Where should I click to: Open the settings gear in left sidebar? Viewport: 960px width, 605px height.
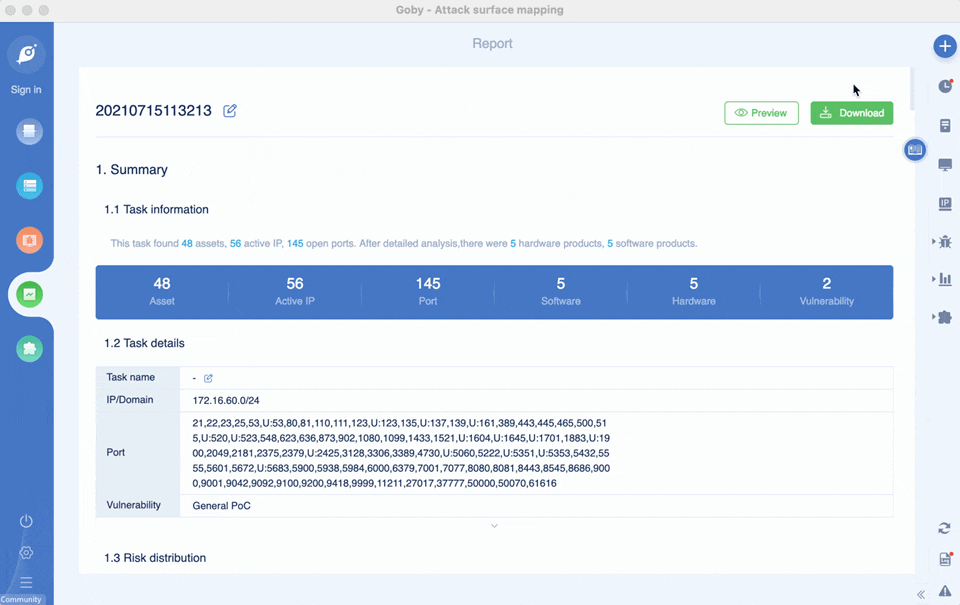pos(26,553)
